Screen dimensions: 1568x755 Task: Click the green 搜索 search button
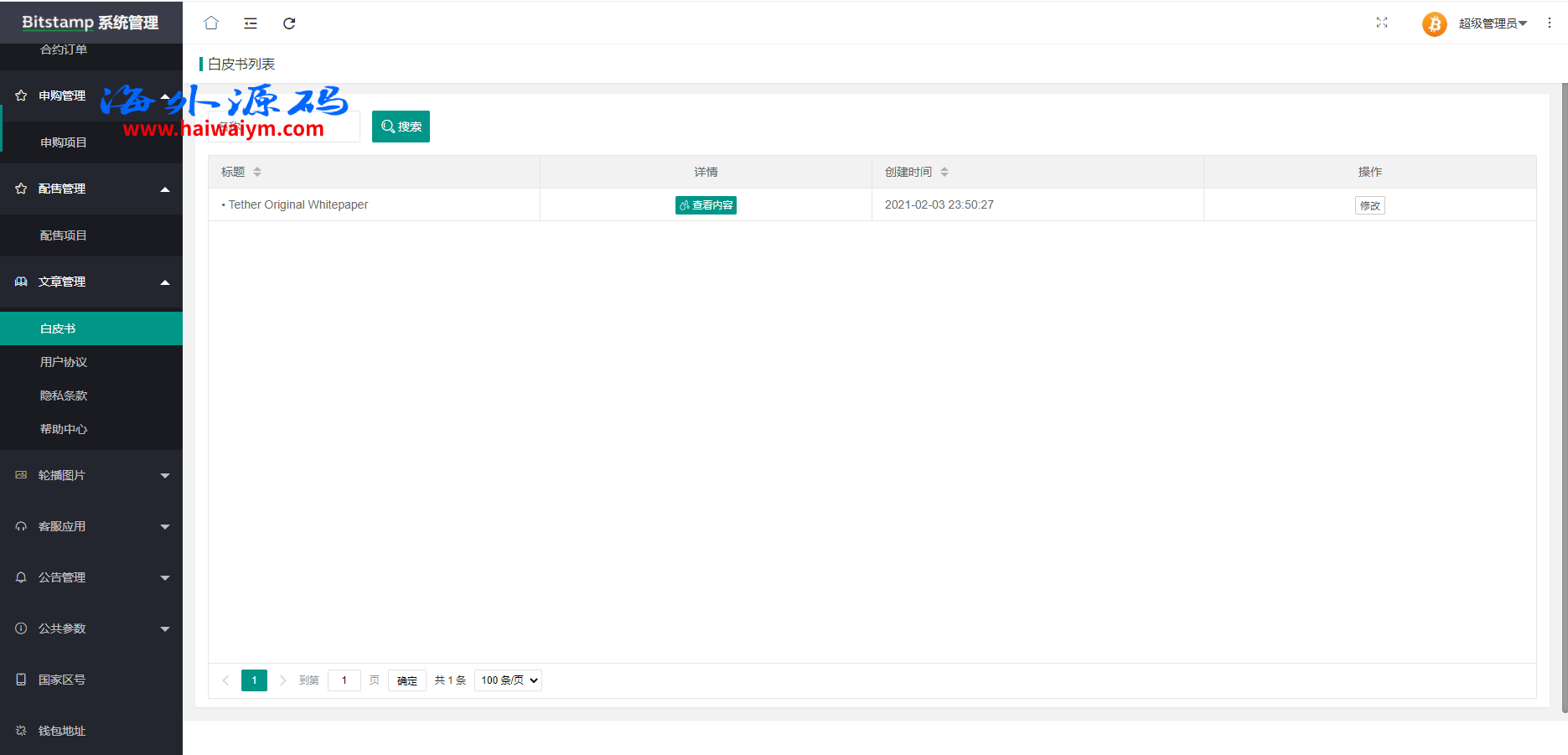pyautogui.click(x=401, y=127)
